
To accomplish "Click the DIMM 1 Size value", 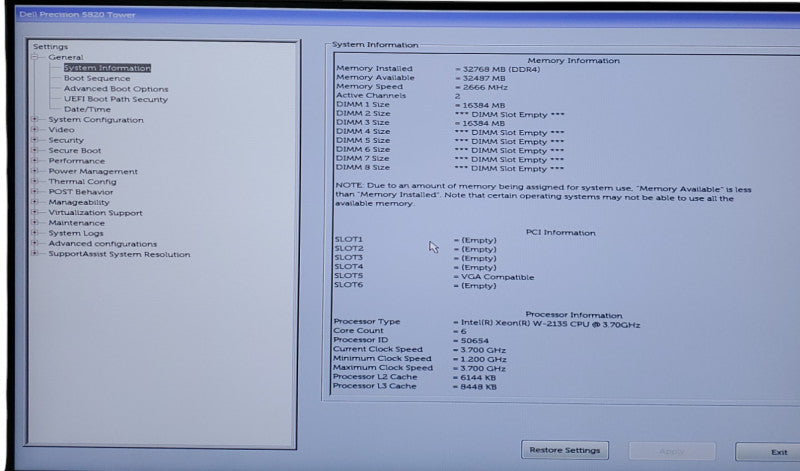I will (x=480, y=105).
